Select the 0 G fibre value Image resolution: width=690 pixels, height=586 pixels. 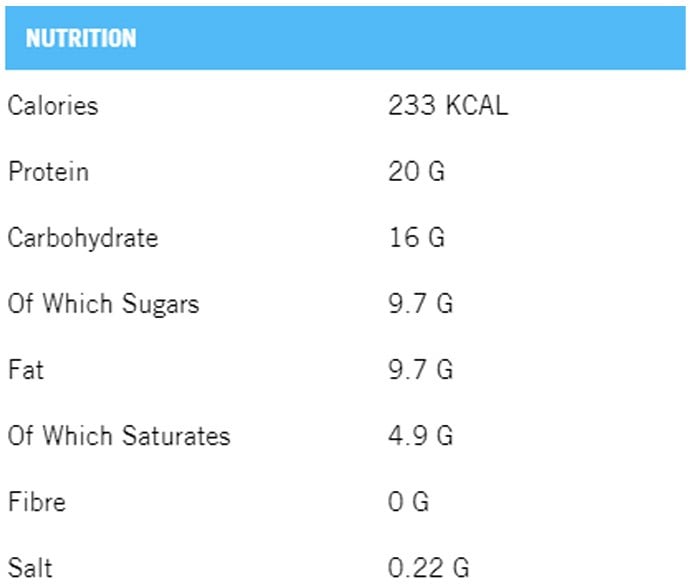[408, 502]
